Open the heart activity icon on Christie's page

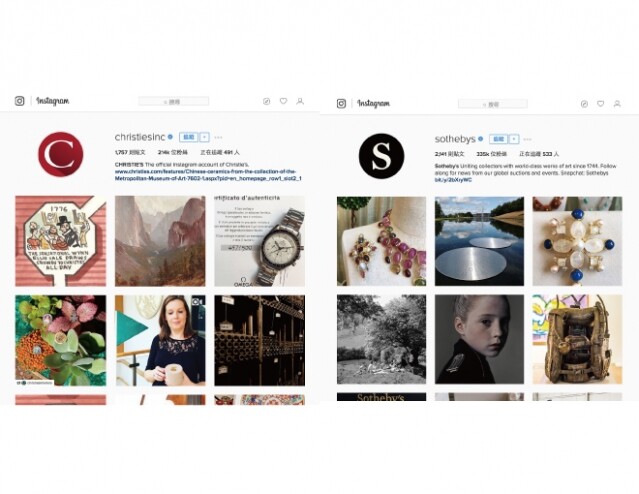(283, 101)
